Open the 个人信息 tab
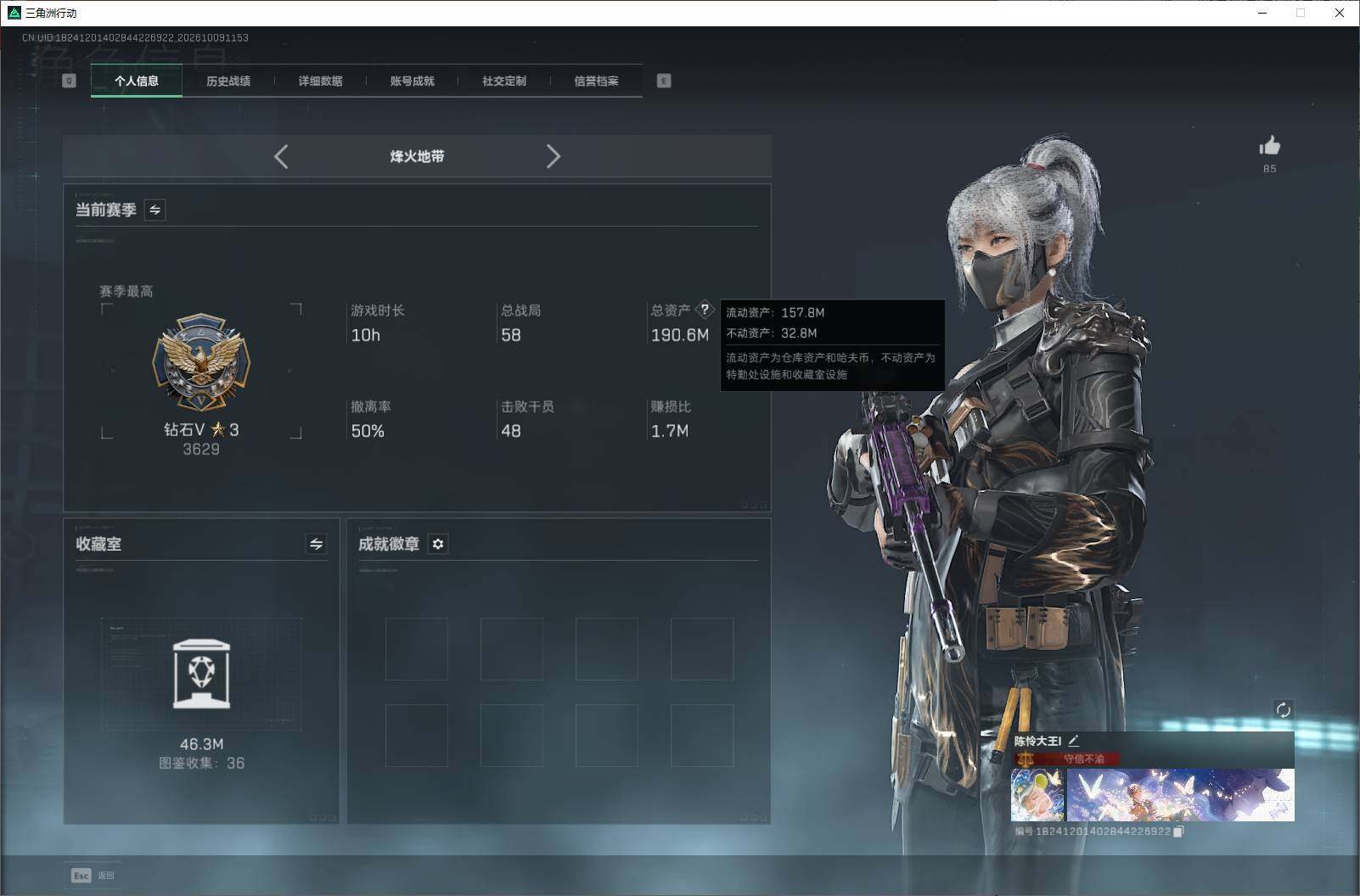 (x=136, y=81)
